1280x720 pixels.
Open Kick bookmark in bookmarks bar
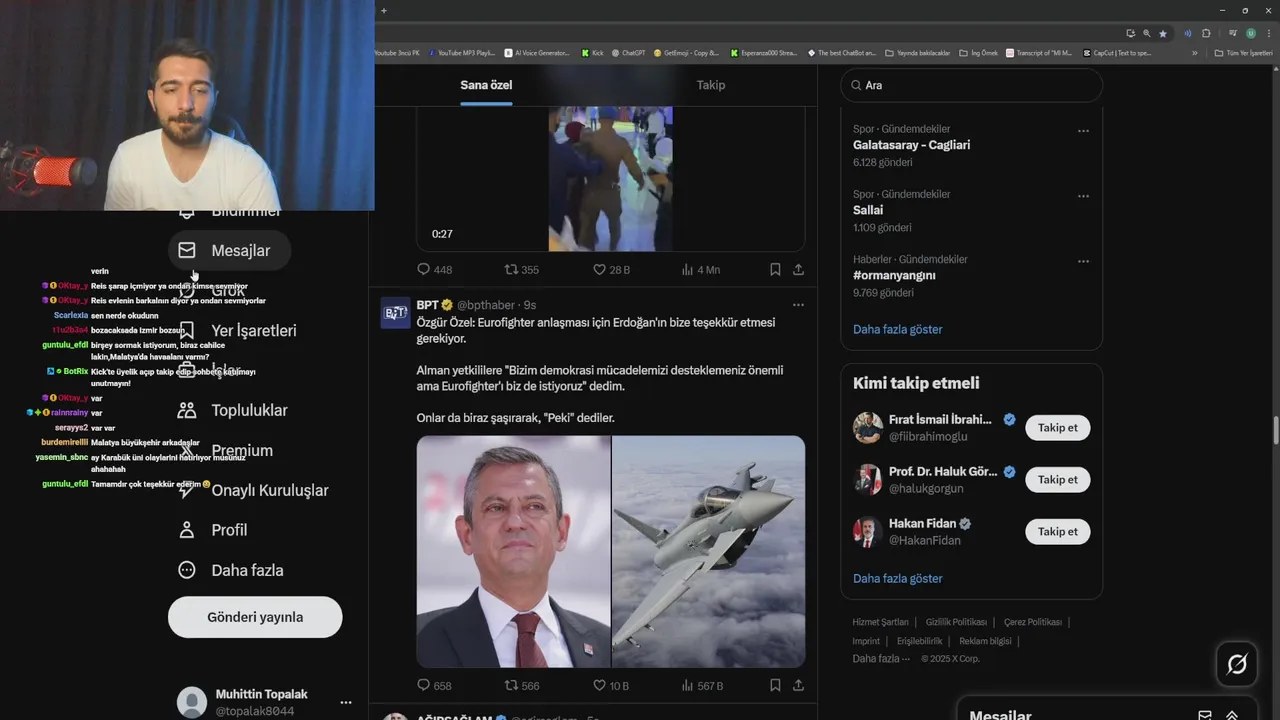592,53
